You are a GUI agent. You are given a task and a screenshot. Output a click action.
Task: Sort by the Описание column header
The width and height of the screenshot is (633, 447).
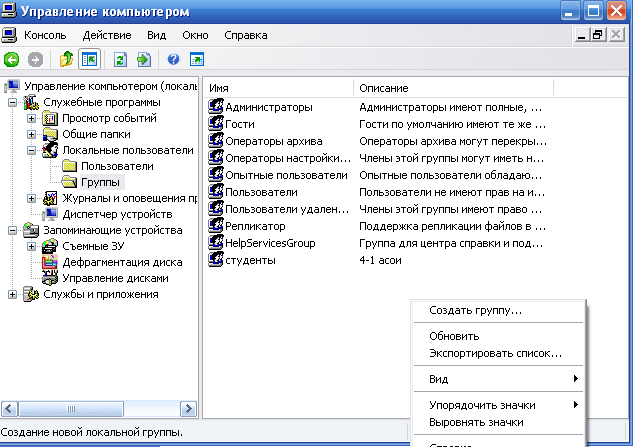454,88
